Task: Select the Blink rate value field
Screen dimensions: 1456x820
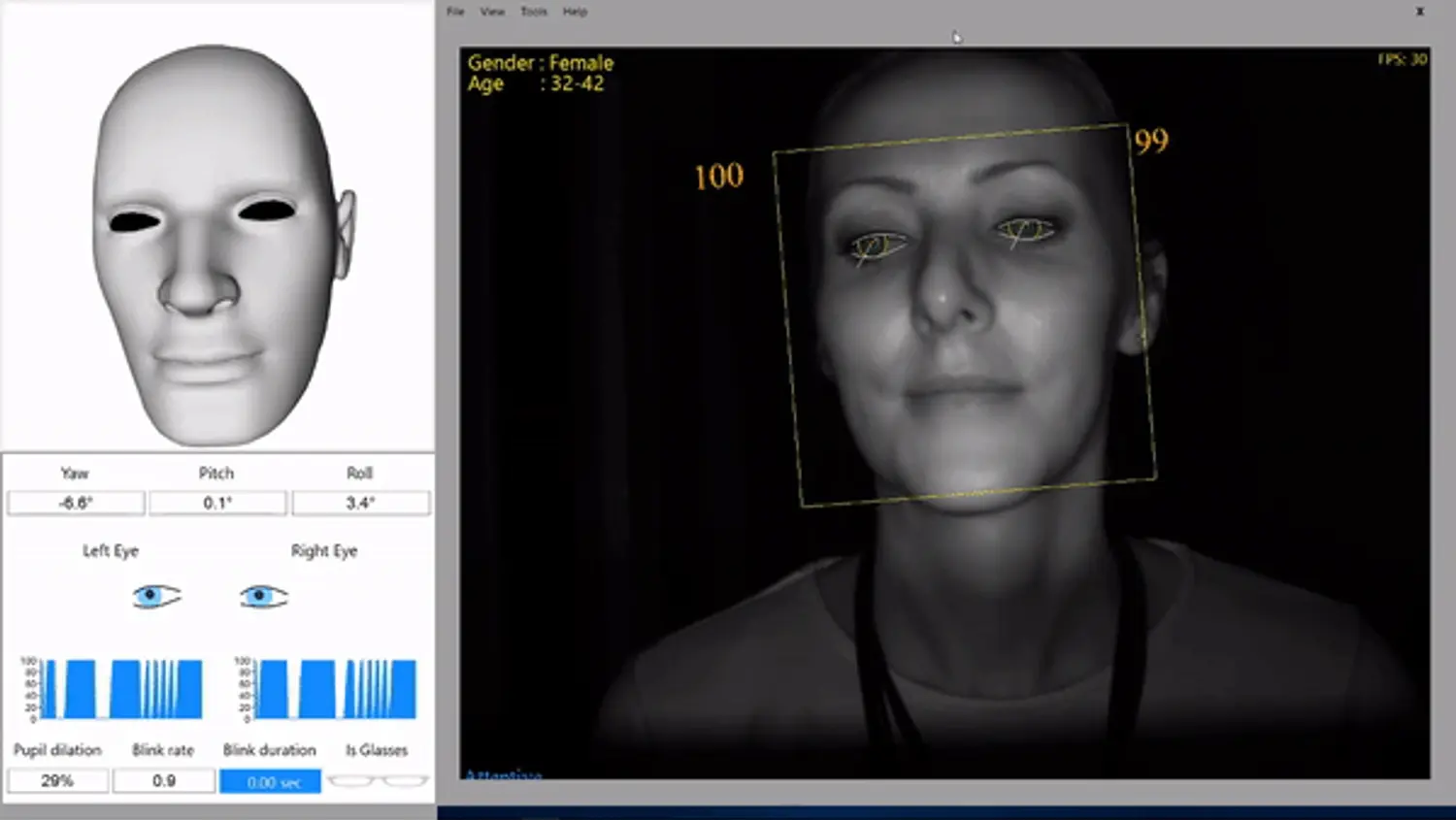Action: 164,780
